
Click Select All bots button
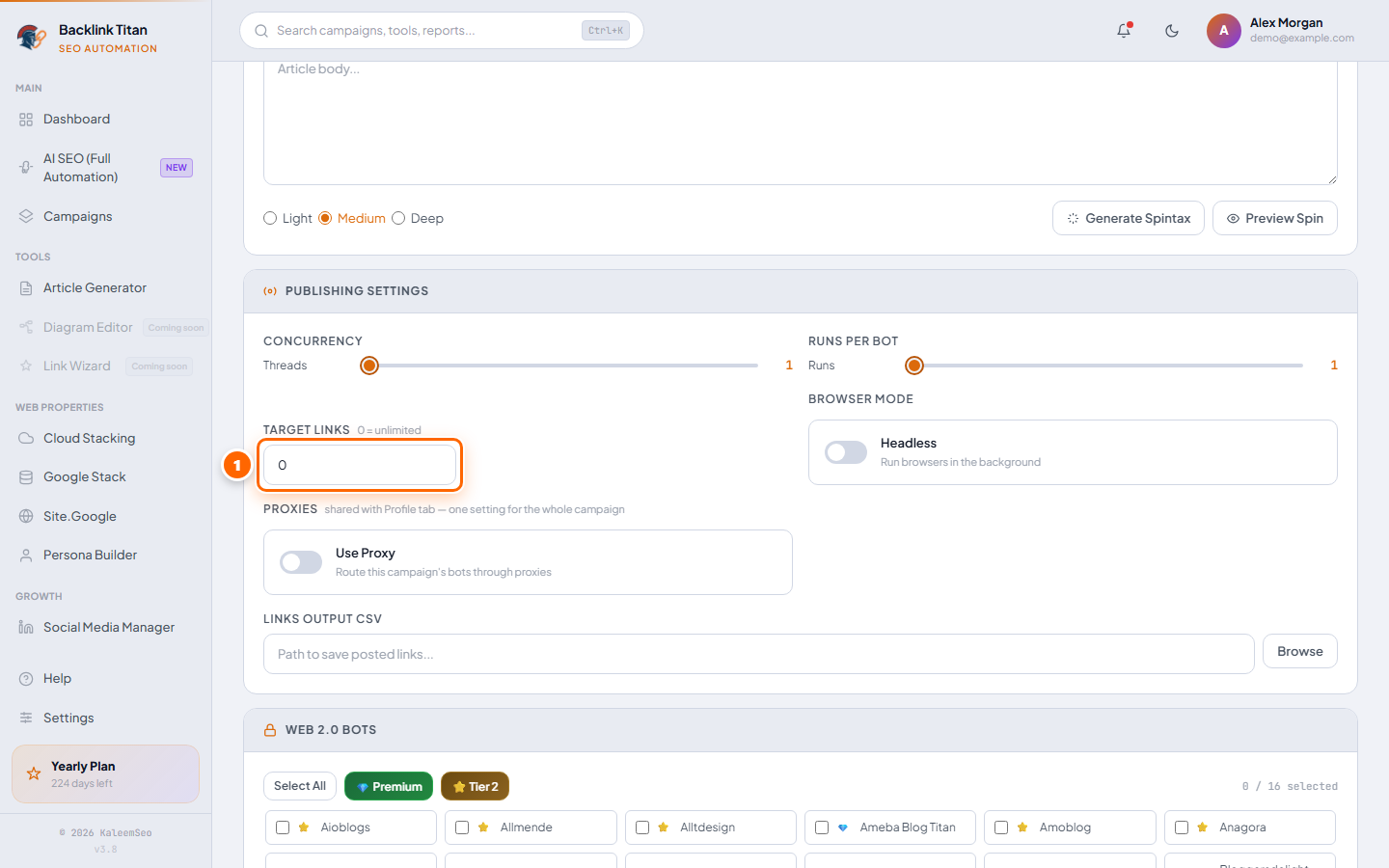point(300,786)
